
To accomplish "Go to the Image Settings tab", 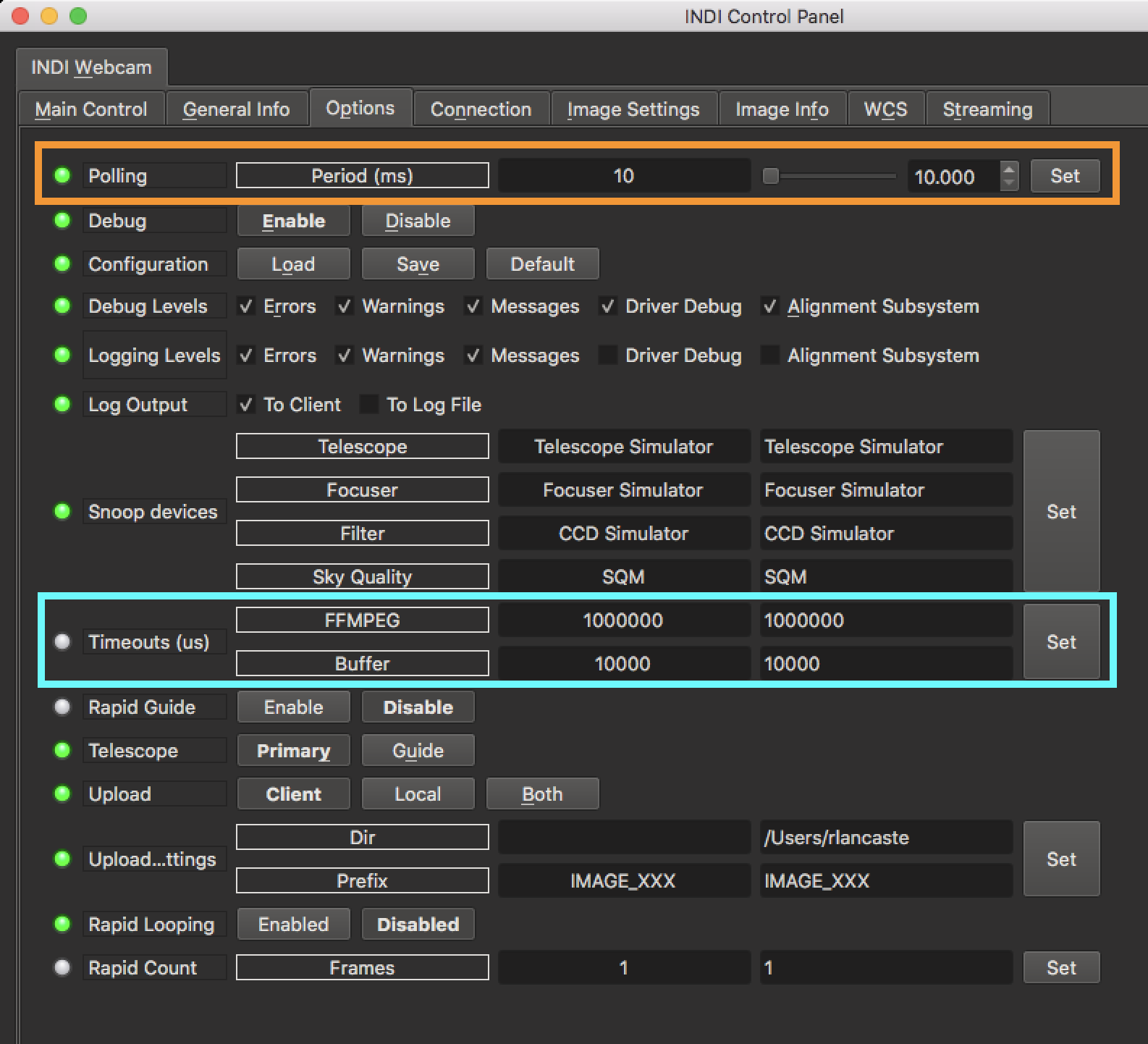I will (633, 109).
